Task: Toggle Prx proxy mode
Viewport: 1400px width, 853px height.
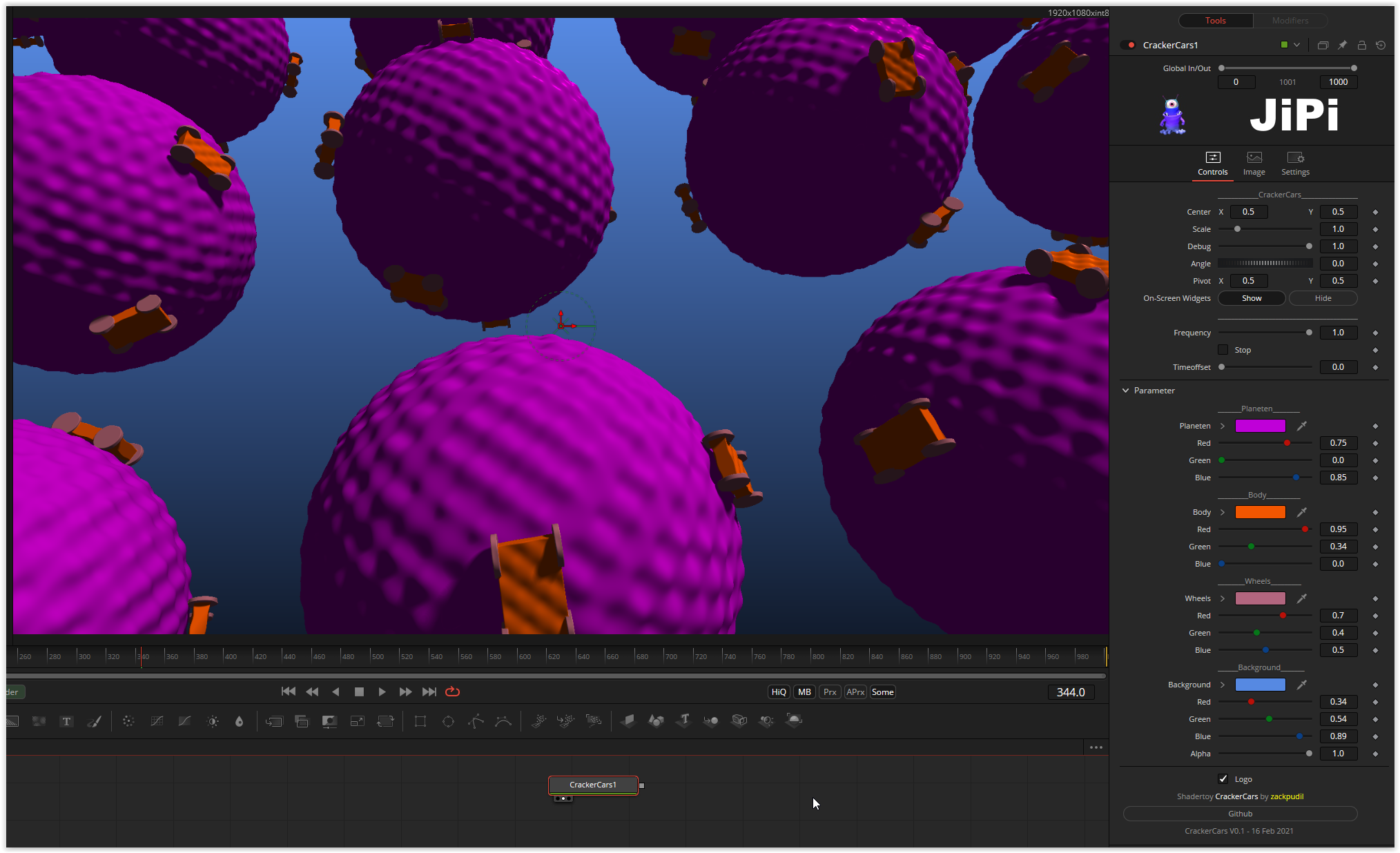Action: tap(830, 692)
